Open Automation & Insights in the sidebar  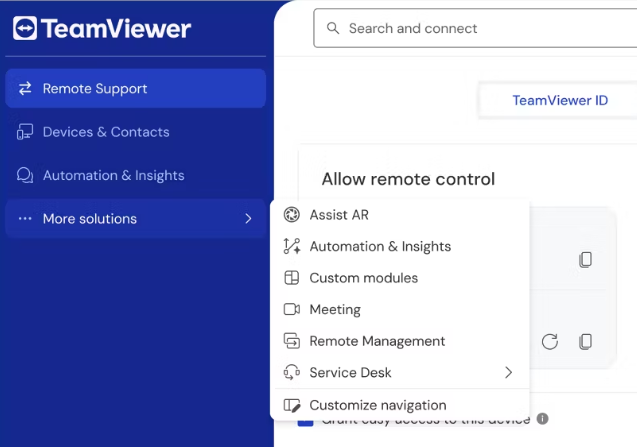click(x=136, y=175)
